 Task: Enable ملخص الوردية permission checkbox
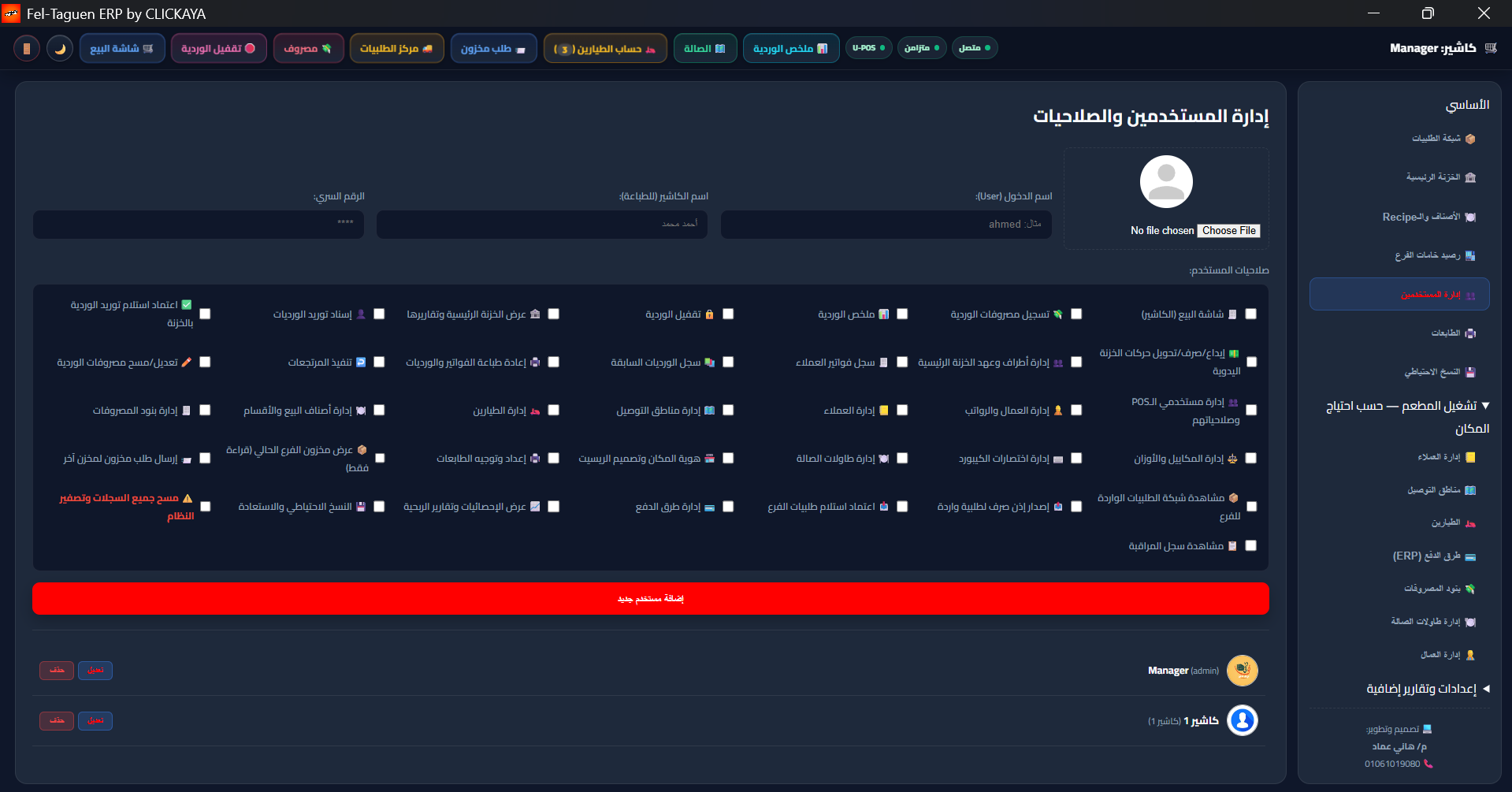click(902, 314)
